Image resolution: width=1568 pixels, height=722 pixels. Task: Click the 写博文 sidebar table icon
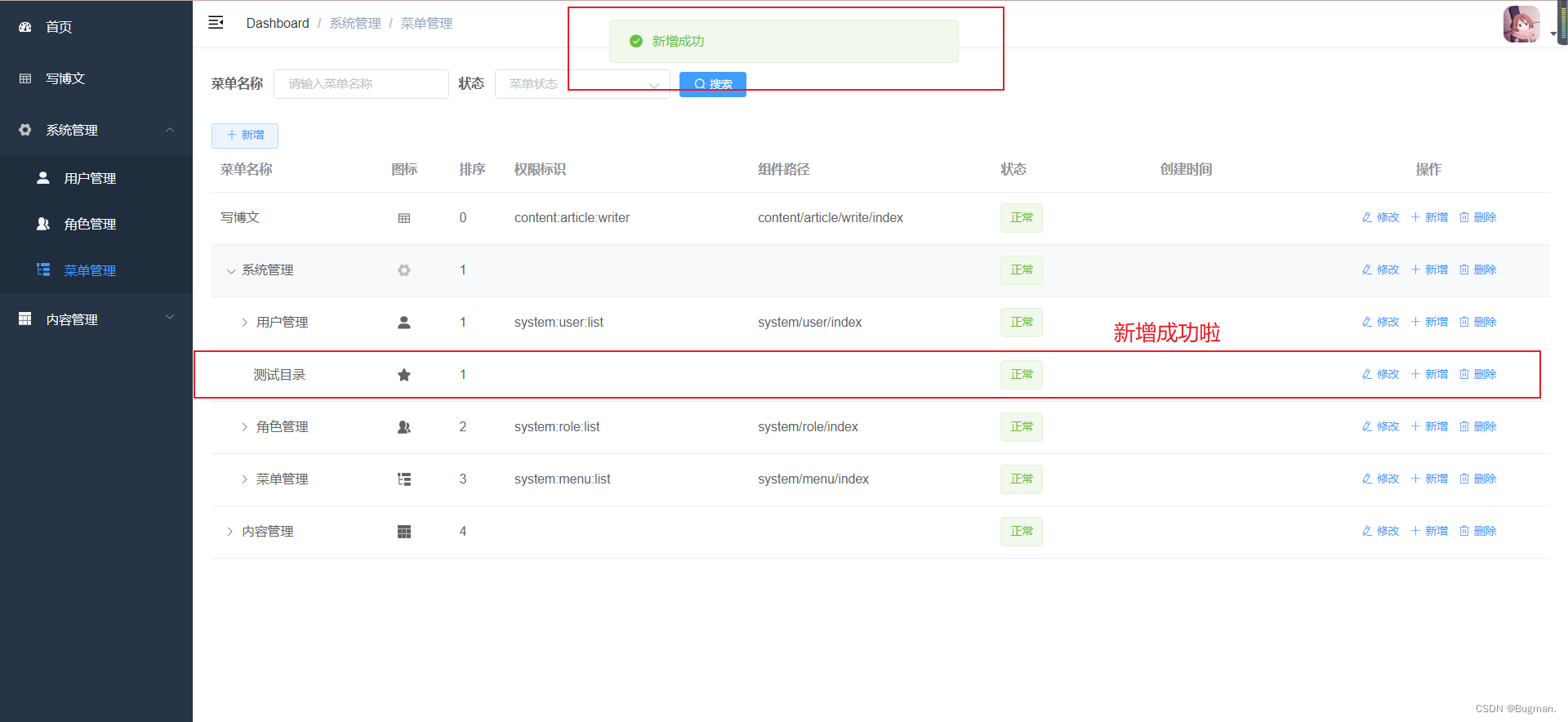pyautogui.click(x=25, y=78)
